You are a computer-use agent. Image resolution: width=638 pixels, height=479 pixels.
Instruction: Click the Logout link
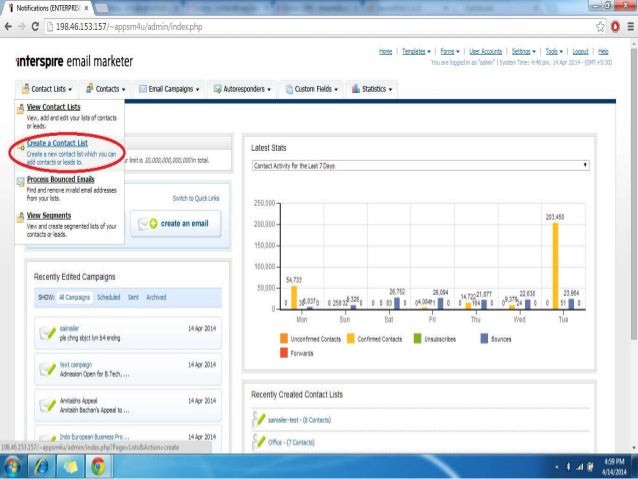tap(580, 51)
